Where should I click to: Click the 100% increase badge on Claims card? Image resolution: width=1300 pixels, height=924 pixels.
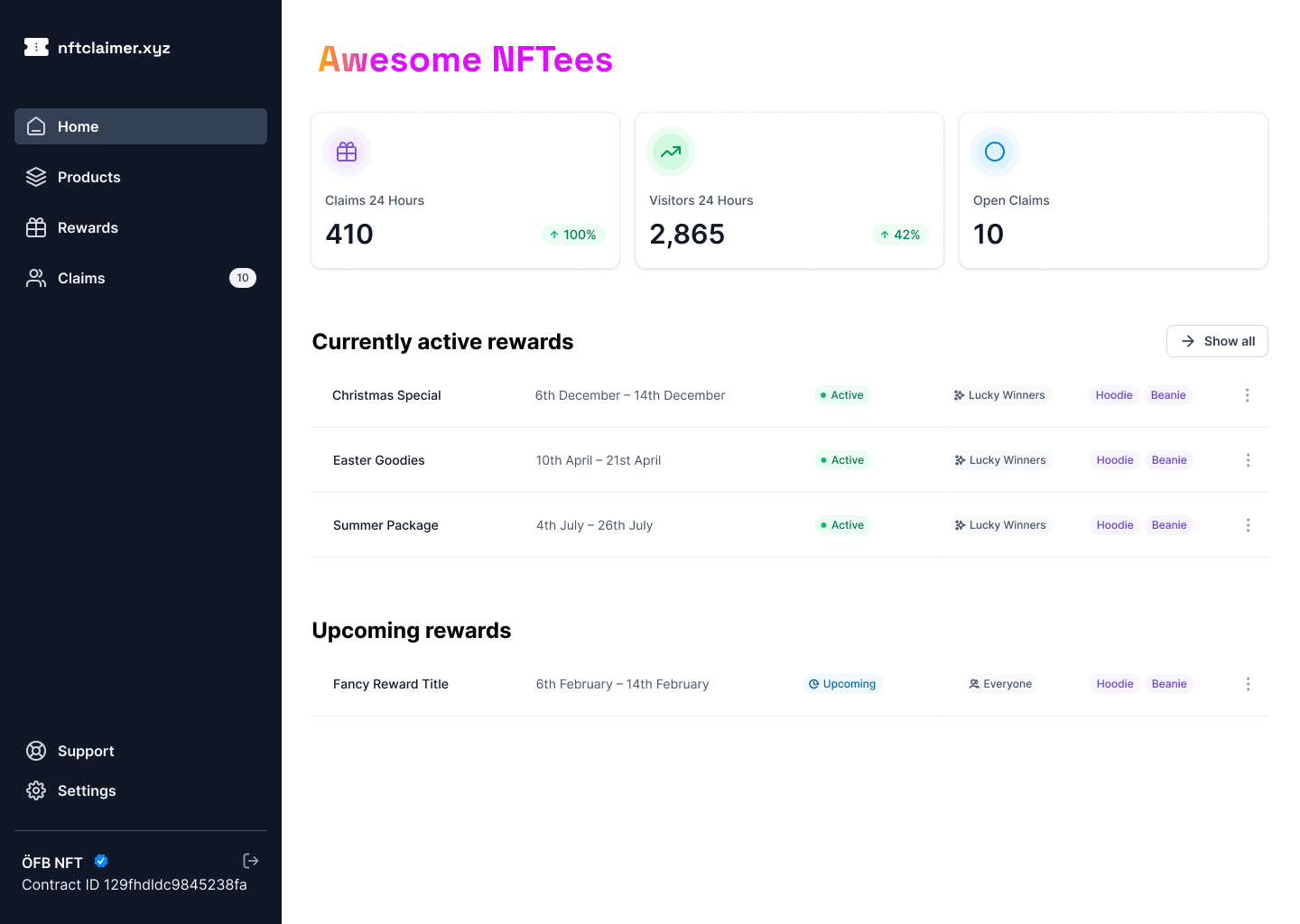click(573, 235)
